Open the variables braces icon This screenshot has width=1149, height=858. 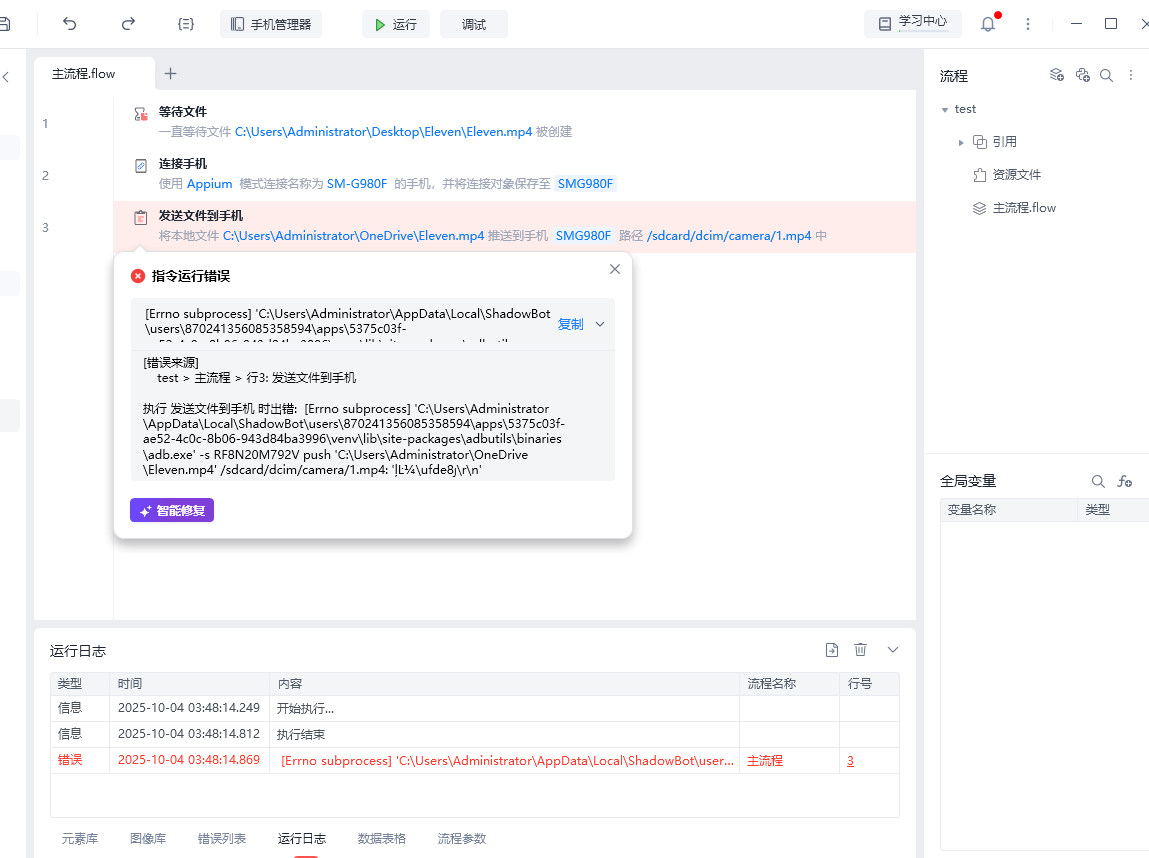(x=186, y=24)
